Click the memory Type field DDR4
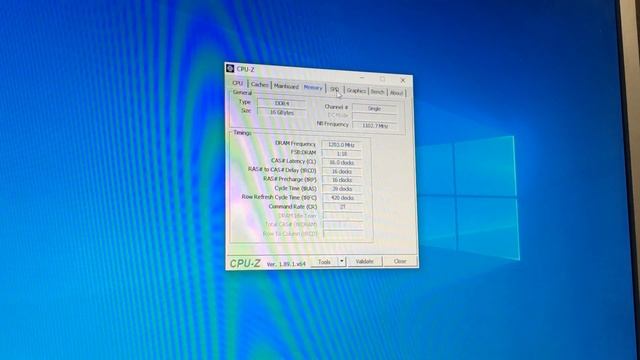 pyautogui.click(x=282, y=104)
